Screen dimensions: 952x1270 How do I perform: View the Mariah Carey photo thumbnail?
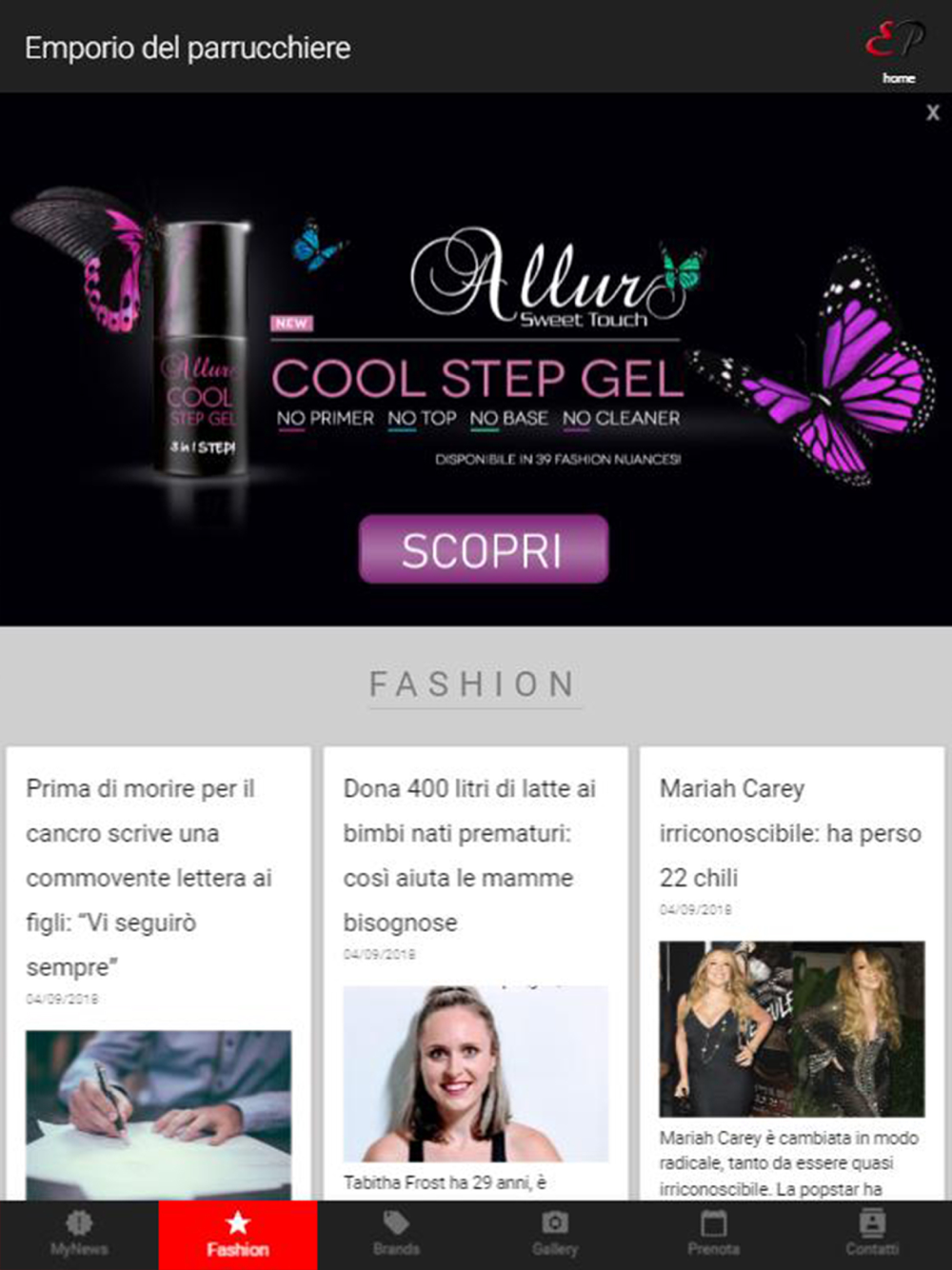(791, 1028)
